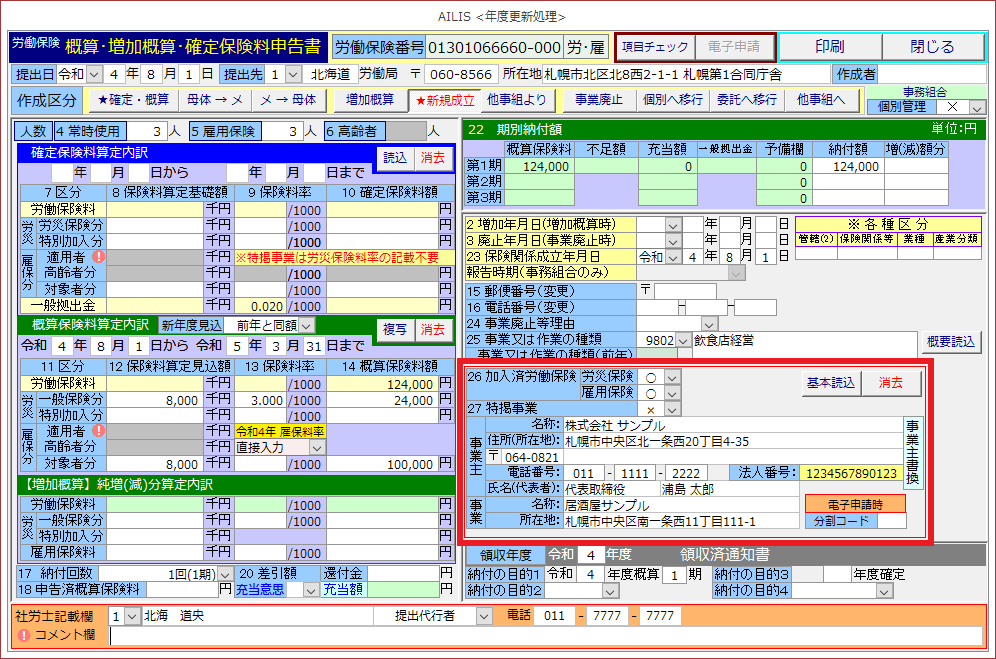The image size is (996, 659).
Task: Click 読込 in 確定保険料算定内訳 header
Action: click(x=394, y=157)
